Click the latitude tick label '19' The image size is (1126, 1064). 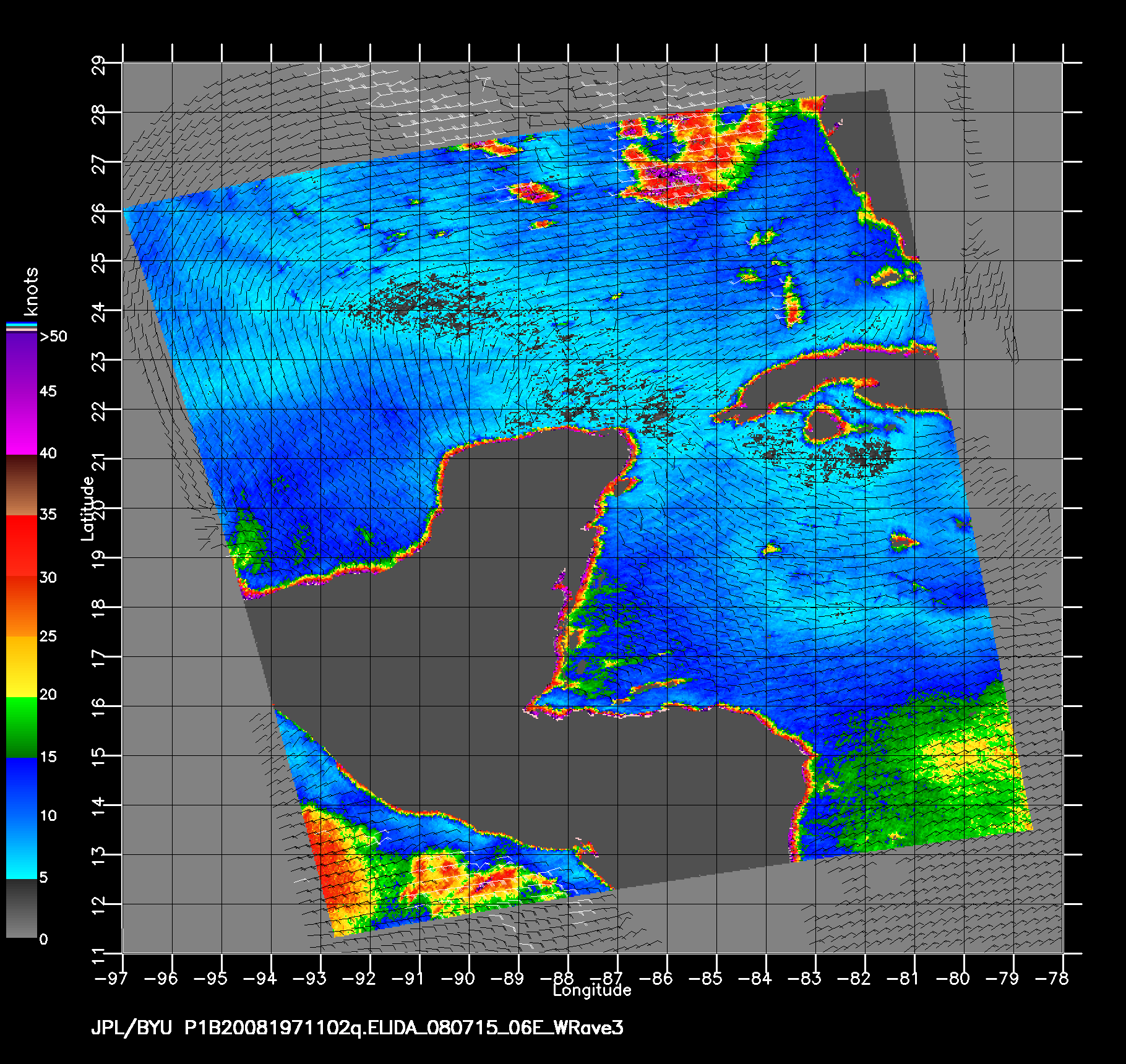pos(99,559)
